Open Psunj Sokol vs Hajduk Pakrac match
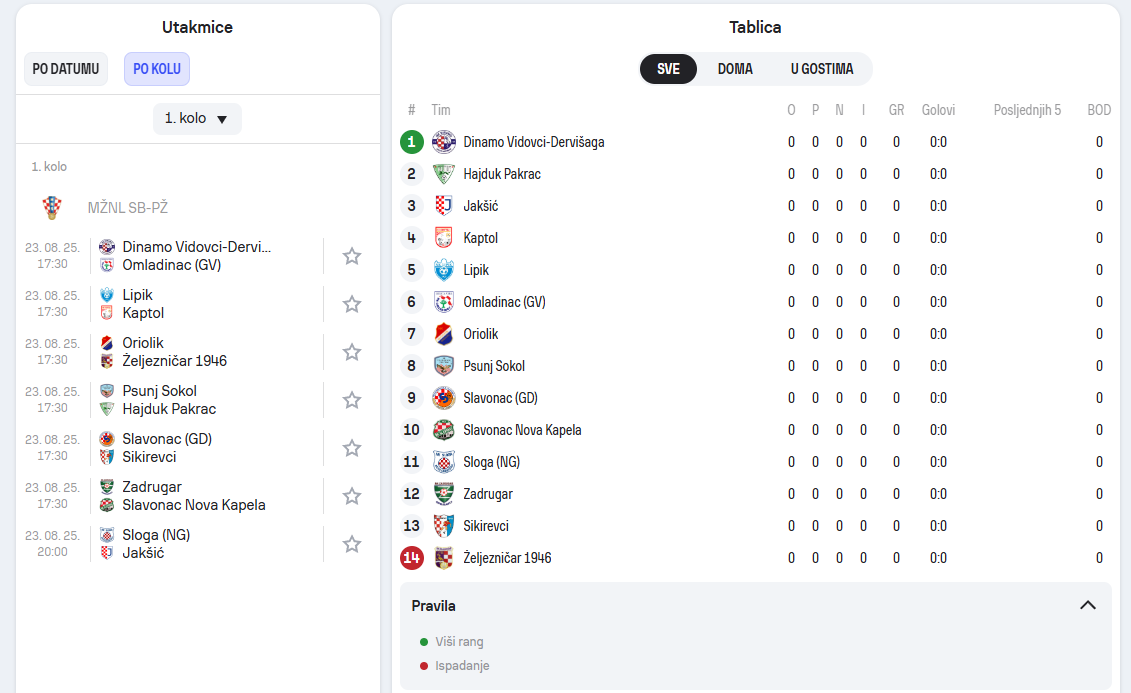 [170, 400]
